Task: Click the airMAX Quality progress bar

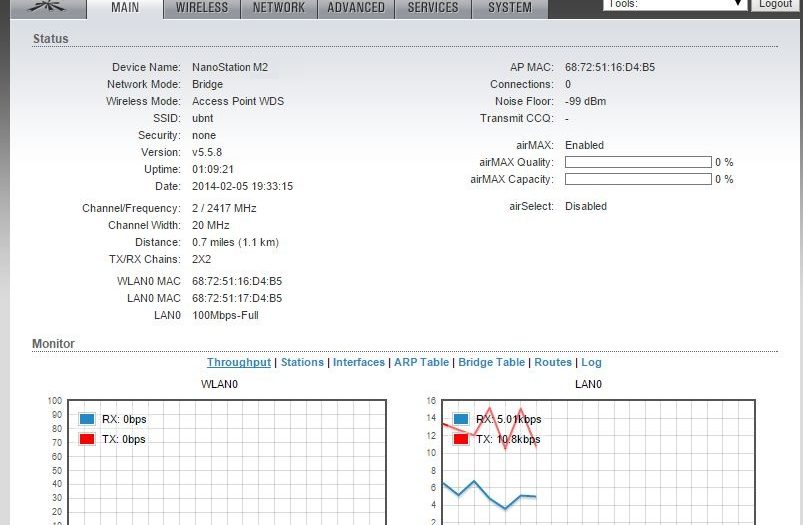Action: point(638,162)
